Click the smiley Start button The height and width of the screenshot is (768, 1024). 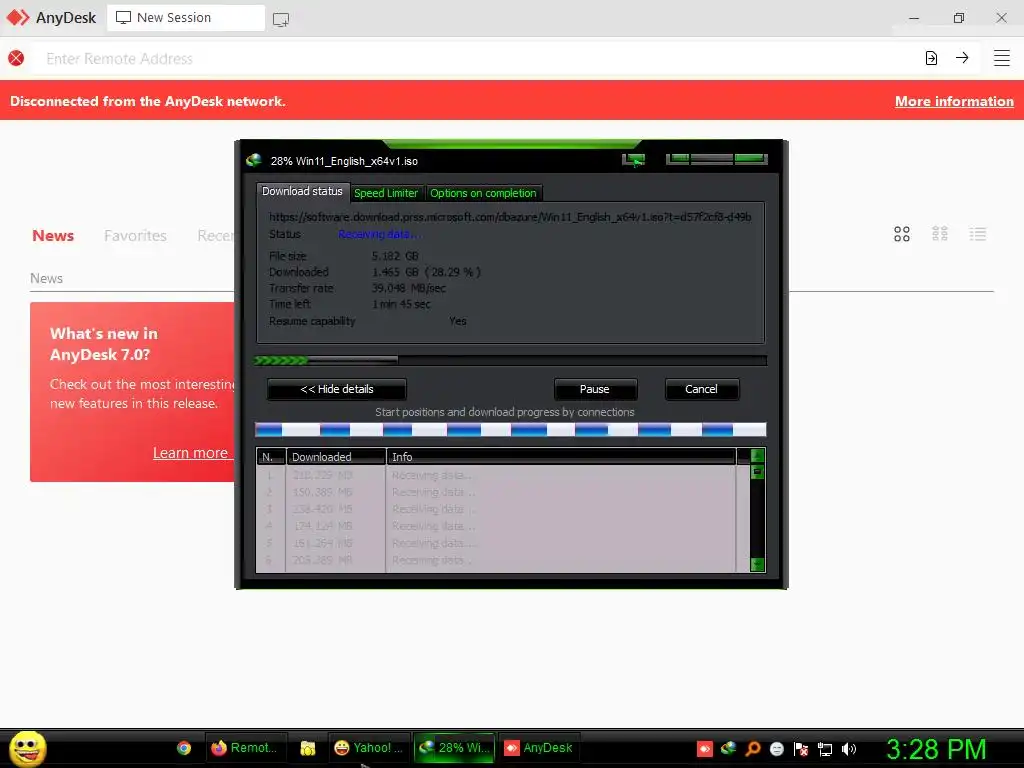(x=27, y=748)
